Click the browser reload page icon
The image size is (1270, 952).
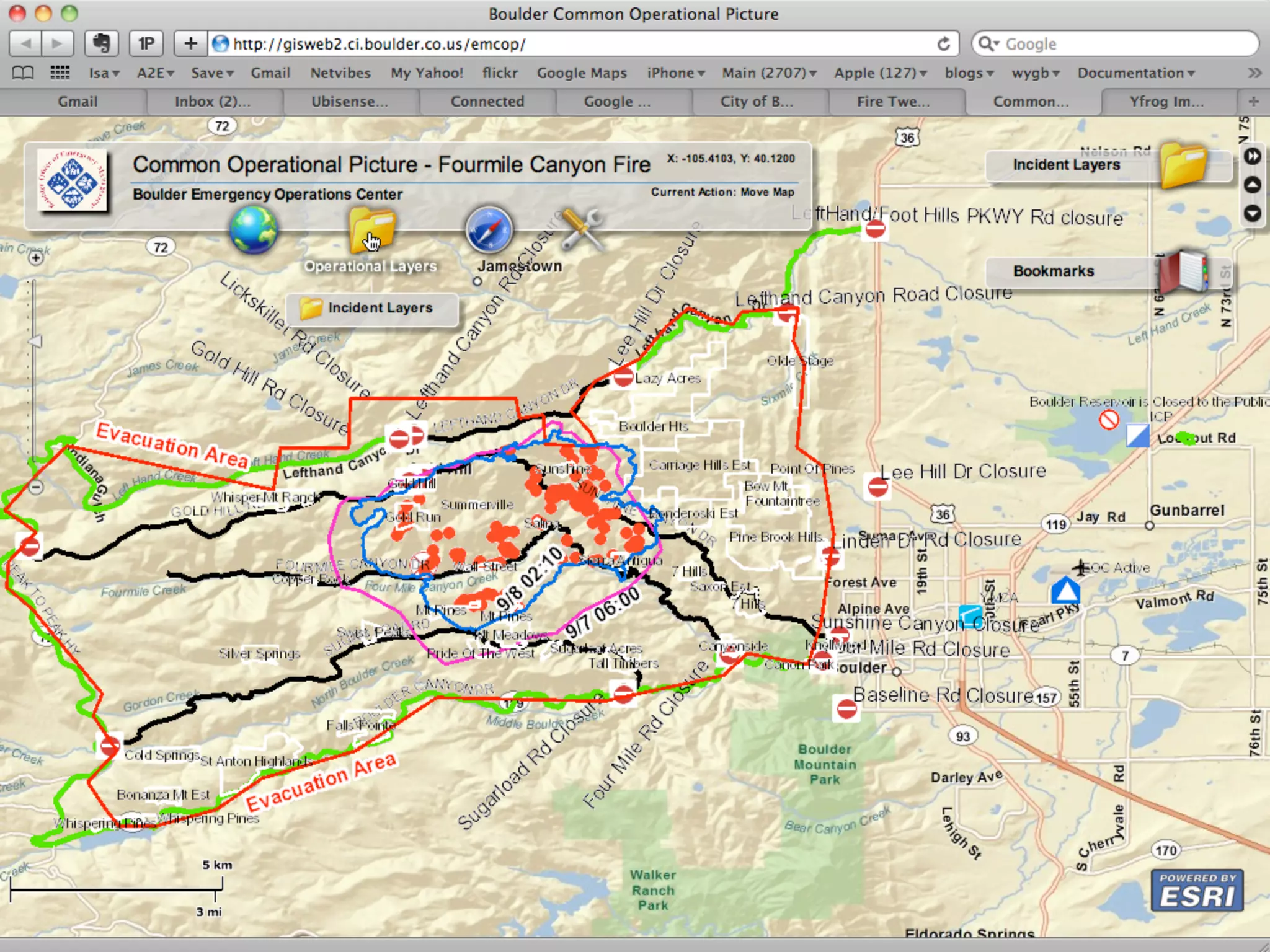(943, 44)
